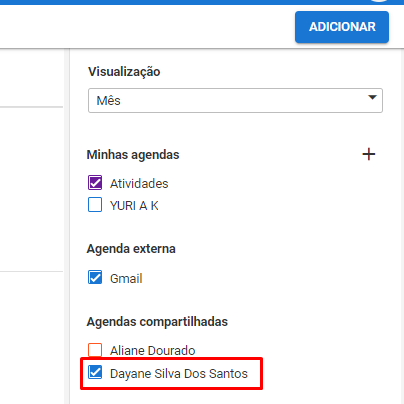Uncheck the Atividades agenda checkbox
Screen dimensions: 404x404
point(95,183)
